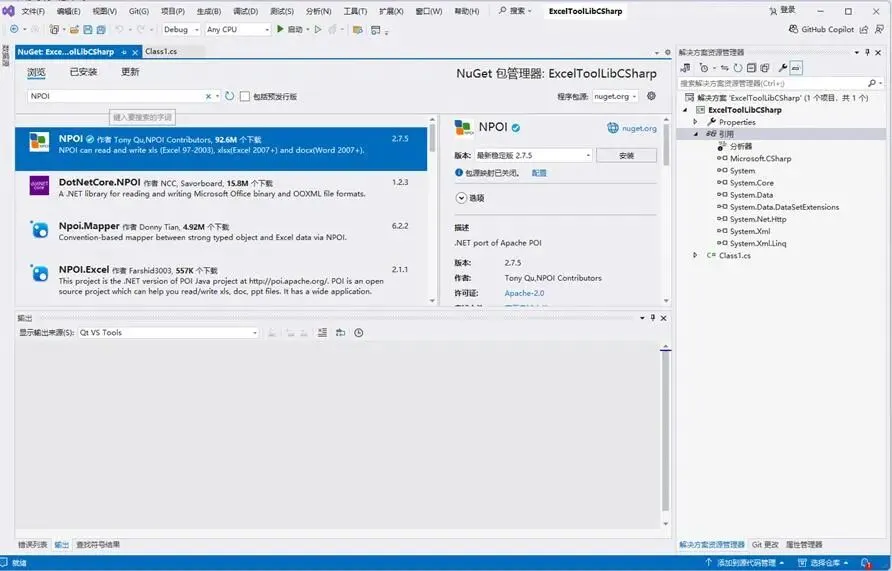Click collapse all icon in Solution Explorer
This screenshot has width=892, height=571.
[751, 68]
